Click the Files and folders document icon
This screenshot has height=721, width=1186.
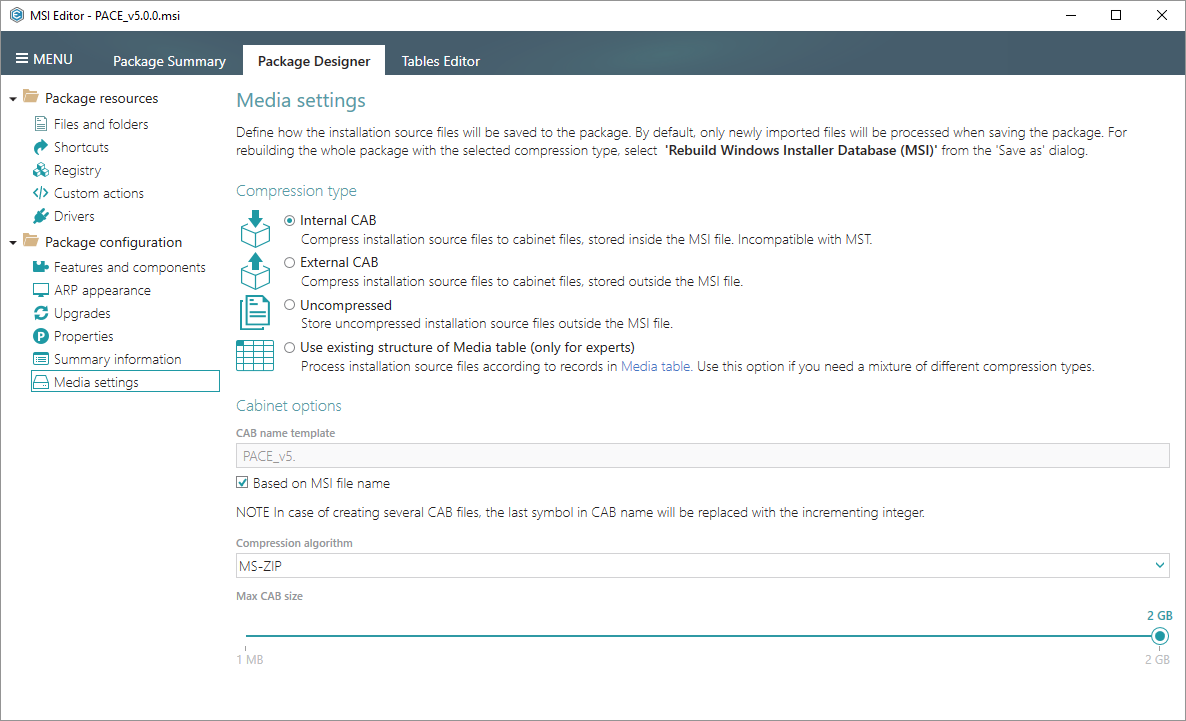coord(41,123)
